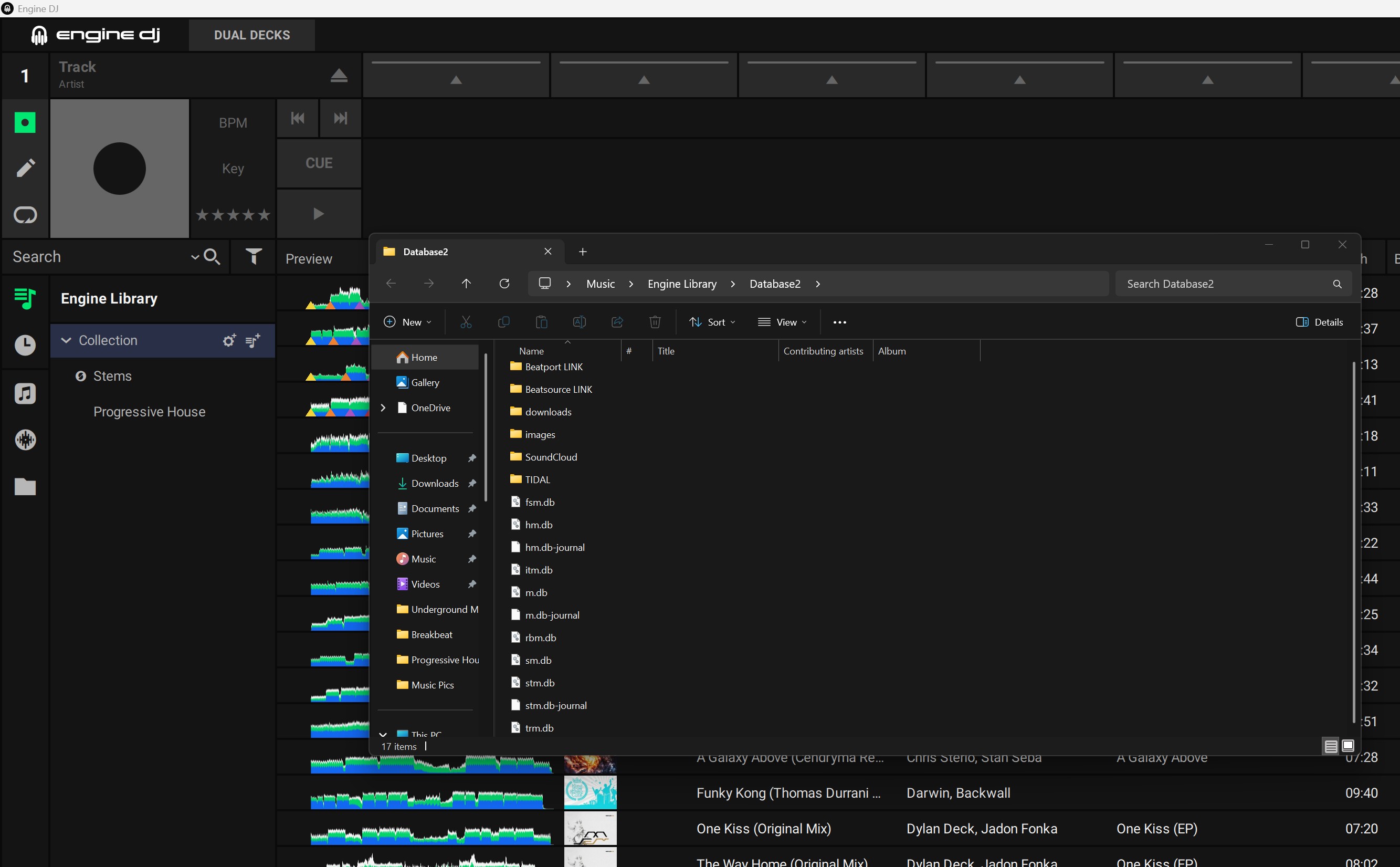Toggle the Details pane

(1319, 322)
